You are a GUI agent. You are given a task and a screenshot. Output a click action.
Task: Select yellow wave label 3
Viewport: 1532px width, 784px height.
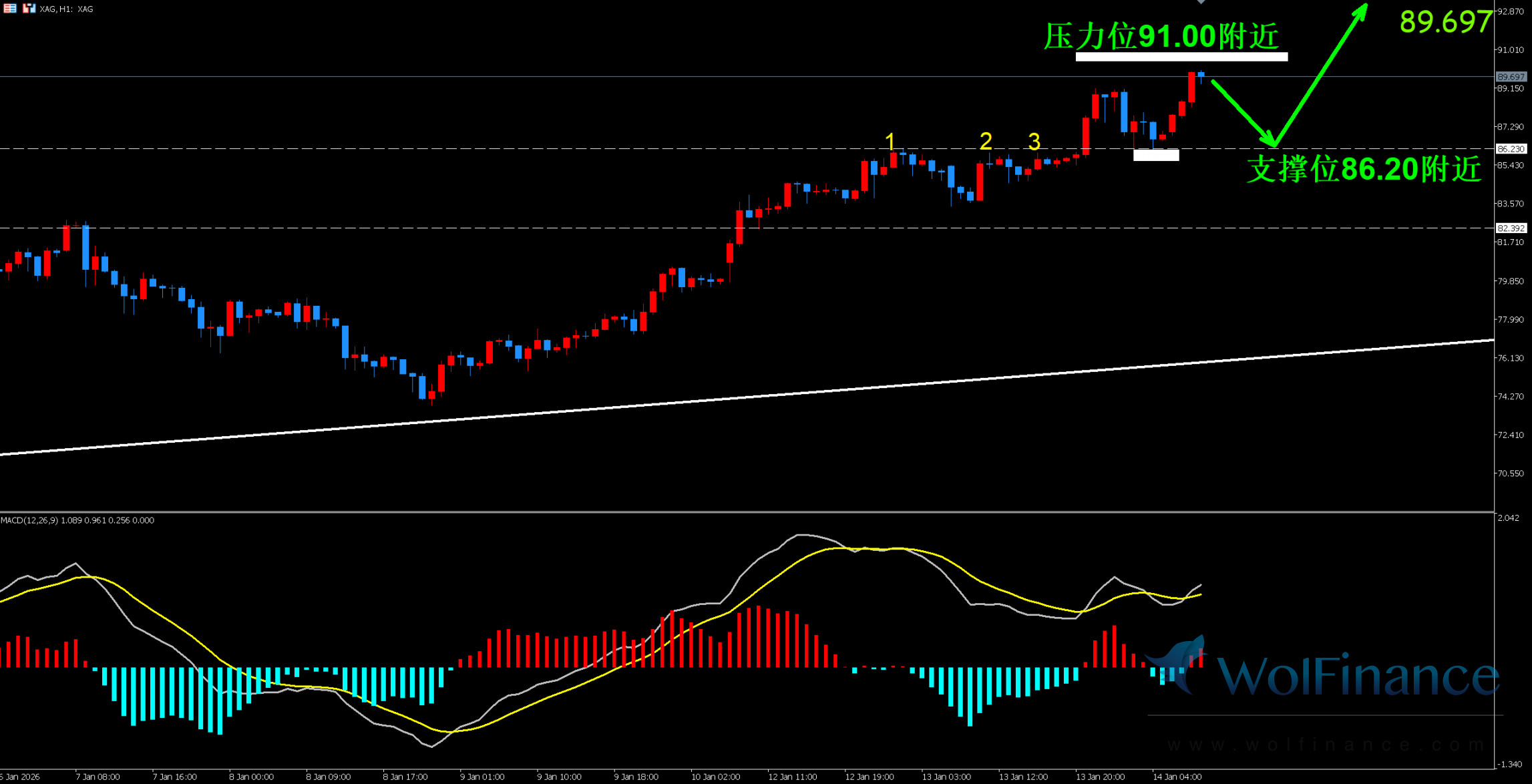(x=1034, y=142)
